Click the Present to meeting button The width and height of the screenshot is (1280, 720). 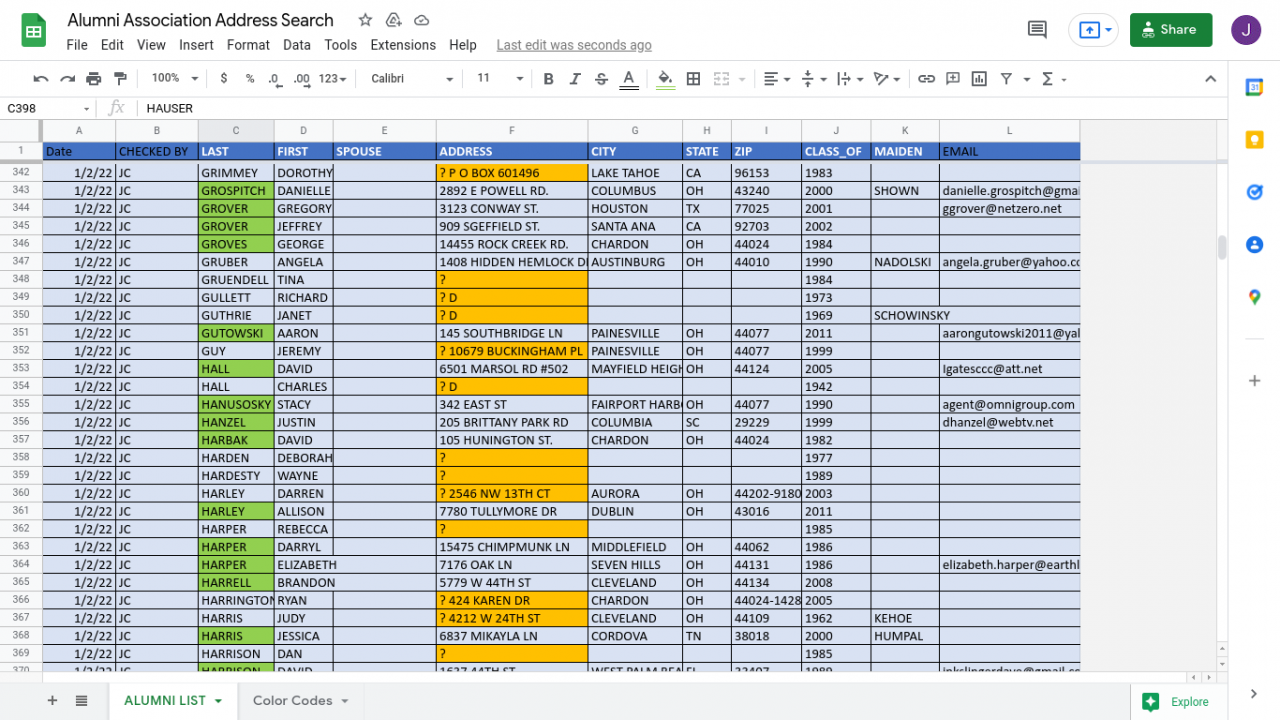[1093, 30]
